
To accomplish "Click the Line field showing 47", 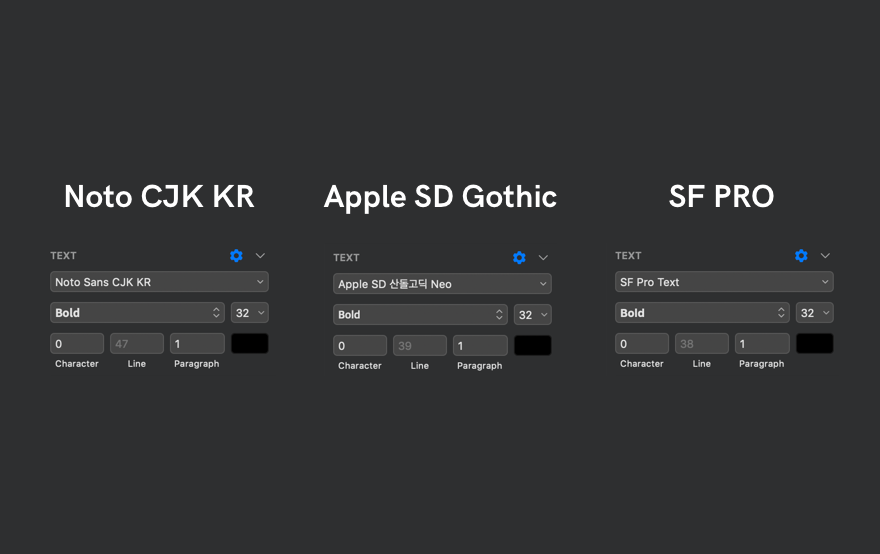I will (x=137, y=344).
